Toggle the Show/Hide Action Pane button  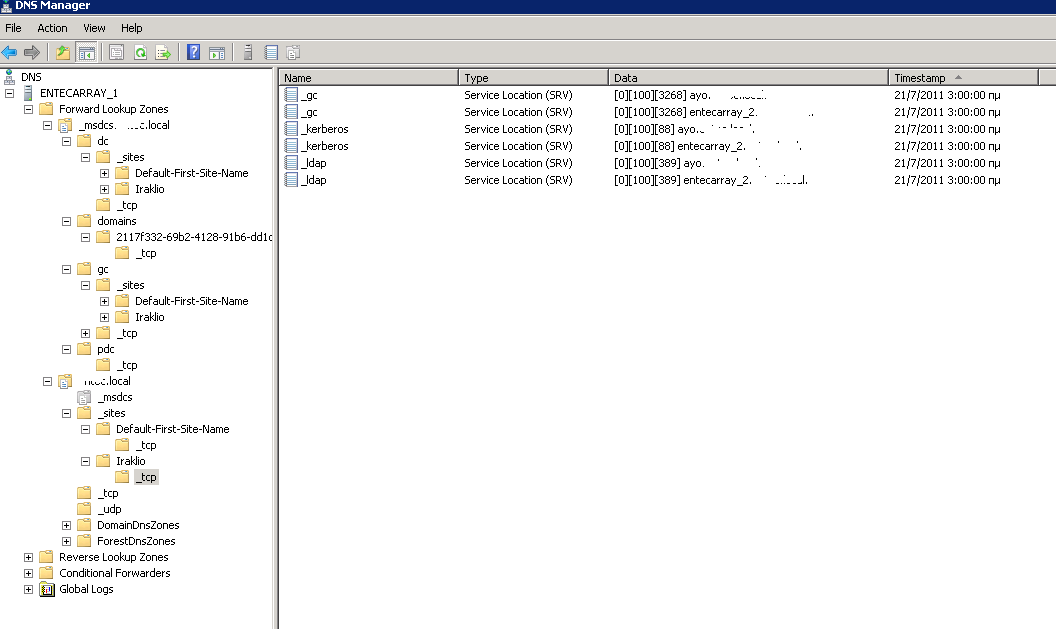pos(216,53)
